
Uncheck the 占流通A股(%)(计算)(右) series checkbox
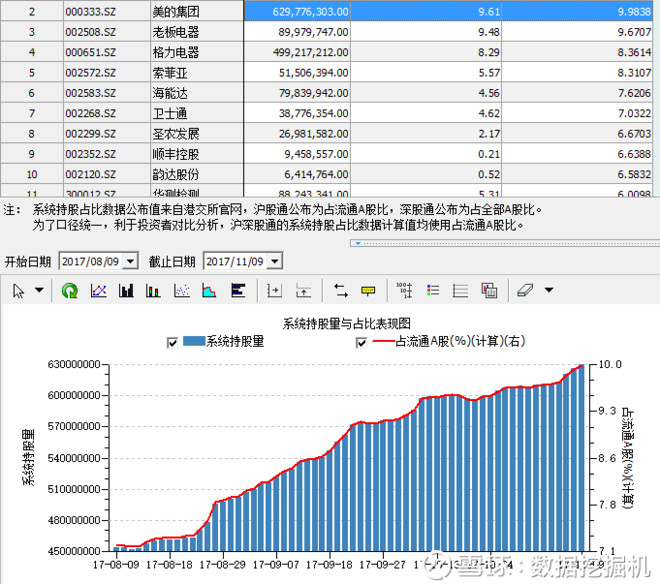click(x=361, y=343)
